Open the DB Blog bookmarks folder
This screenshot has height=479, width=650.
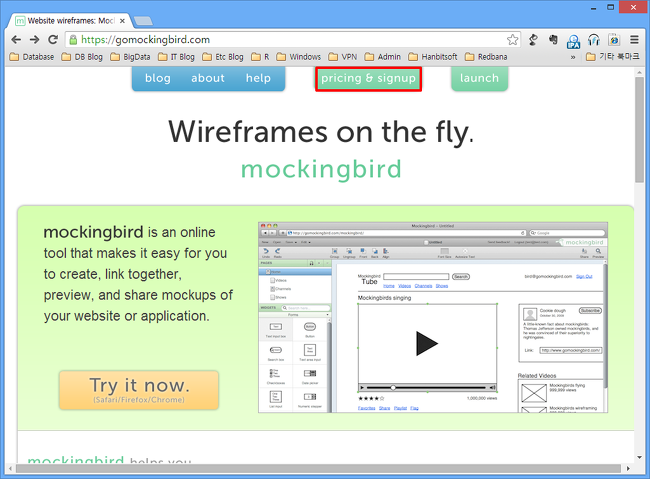[82, 57]
